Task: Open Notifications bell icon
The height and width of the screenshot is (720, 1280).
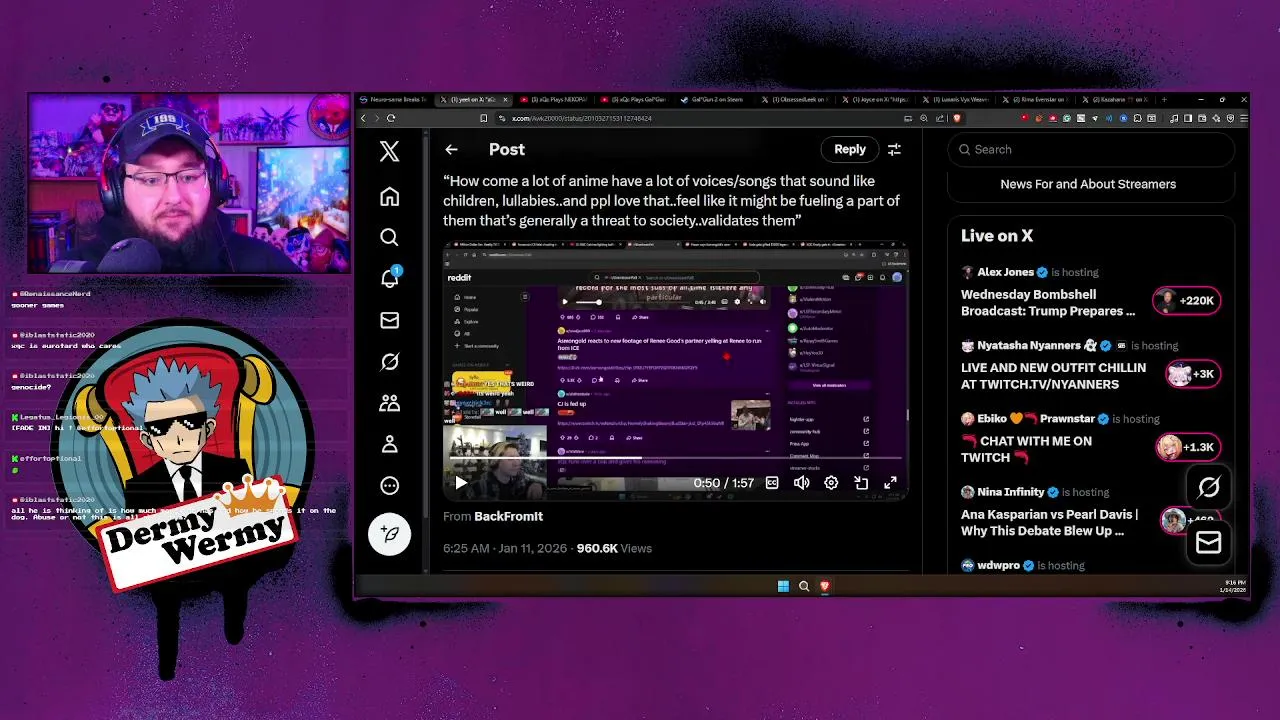Action: [x=389, y=279]
